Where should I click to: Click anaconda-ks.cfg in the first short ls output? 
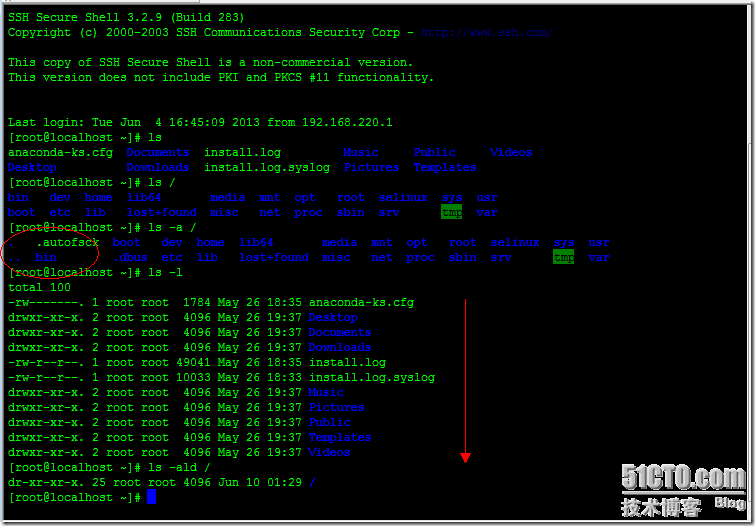click(61, 152)
